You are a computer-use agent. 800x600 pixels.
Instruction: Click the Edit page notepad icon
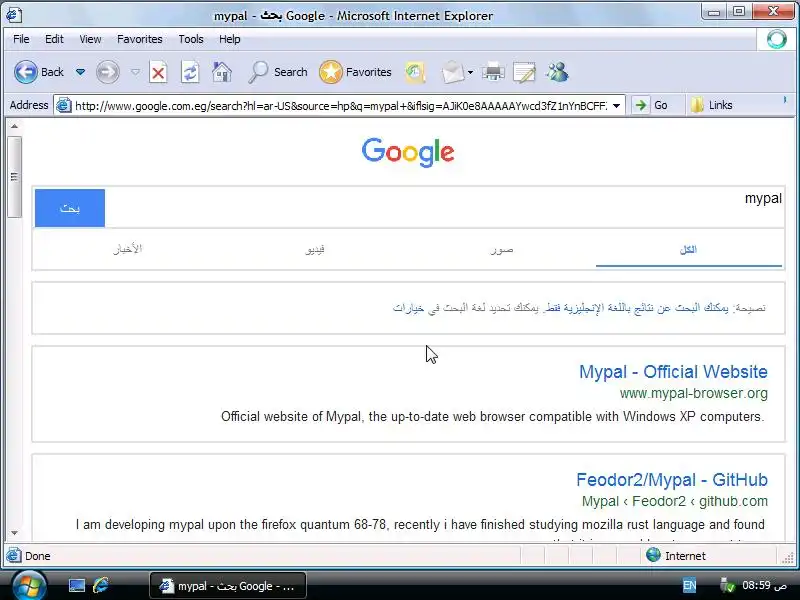[x=524, y=72]
